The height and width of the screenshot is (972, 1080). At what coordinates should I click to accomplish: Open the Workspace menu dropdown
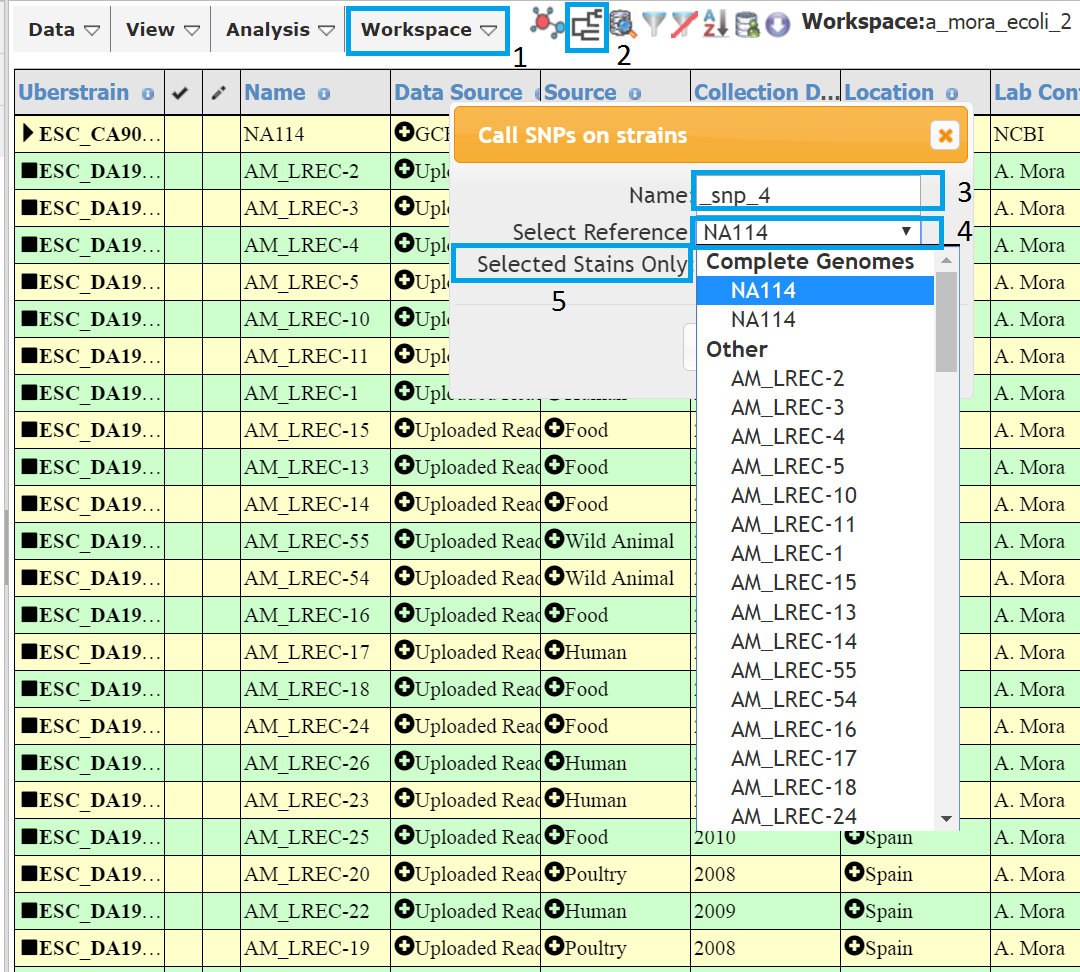coord(428,30)
